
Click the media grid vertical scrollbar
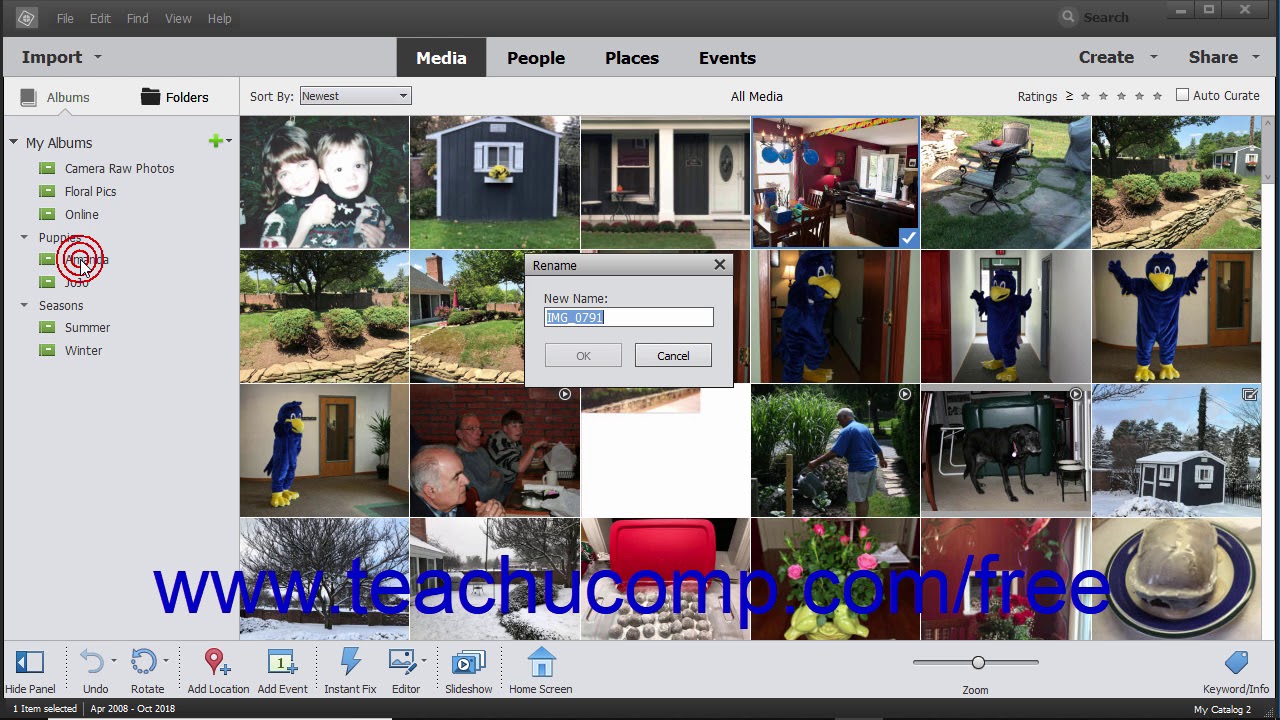1270,378
